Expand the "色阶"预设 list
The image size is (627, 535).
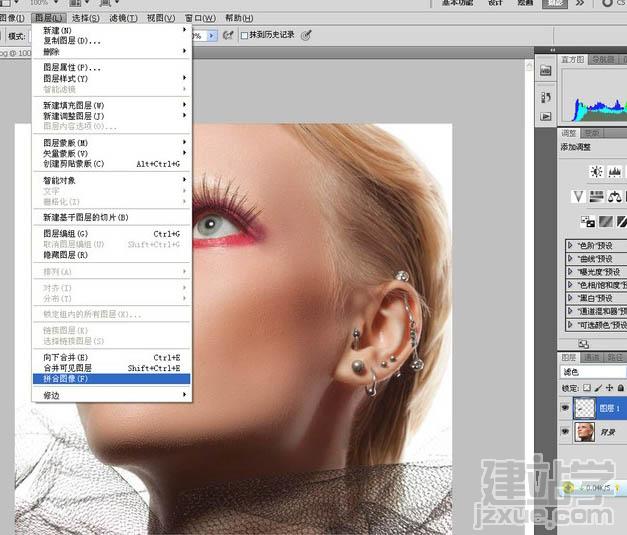[570, 245]
